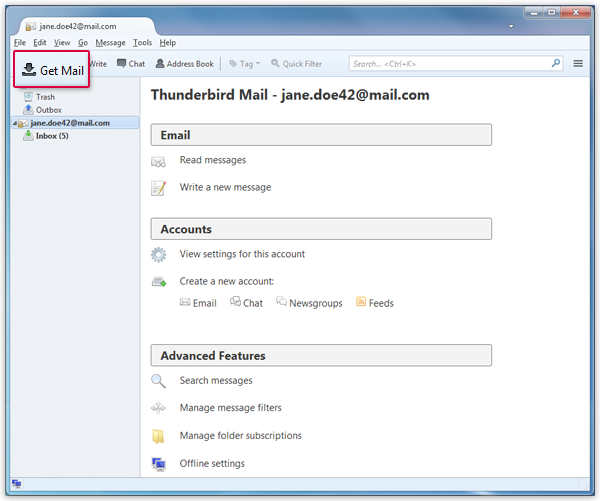Open the Inbox (5) folder
This screenshot has width=600, height=501.
[x=51, y=136]
